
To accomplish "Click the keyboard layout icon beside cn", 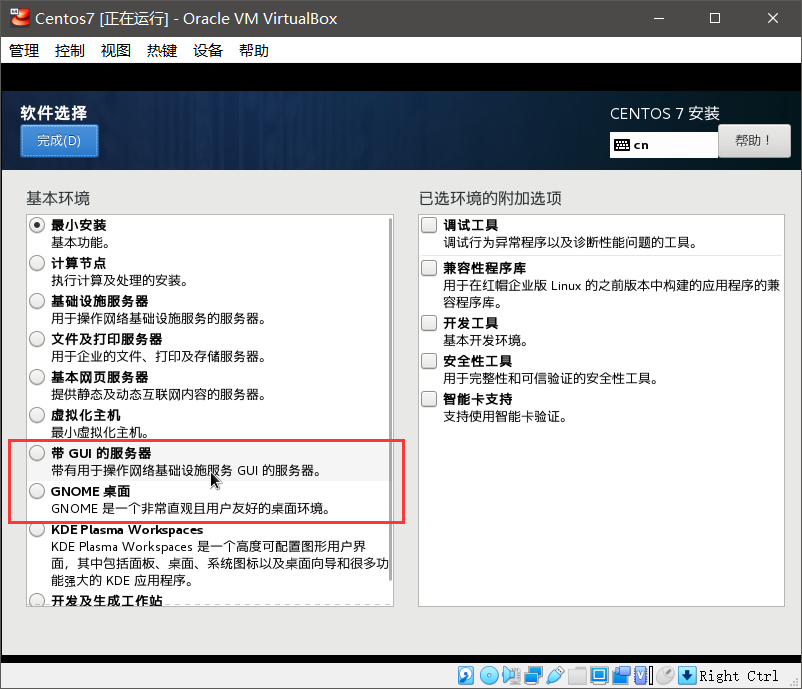I will tap(621, 145).
